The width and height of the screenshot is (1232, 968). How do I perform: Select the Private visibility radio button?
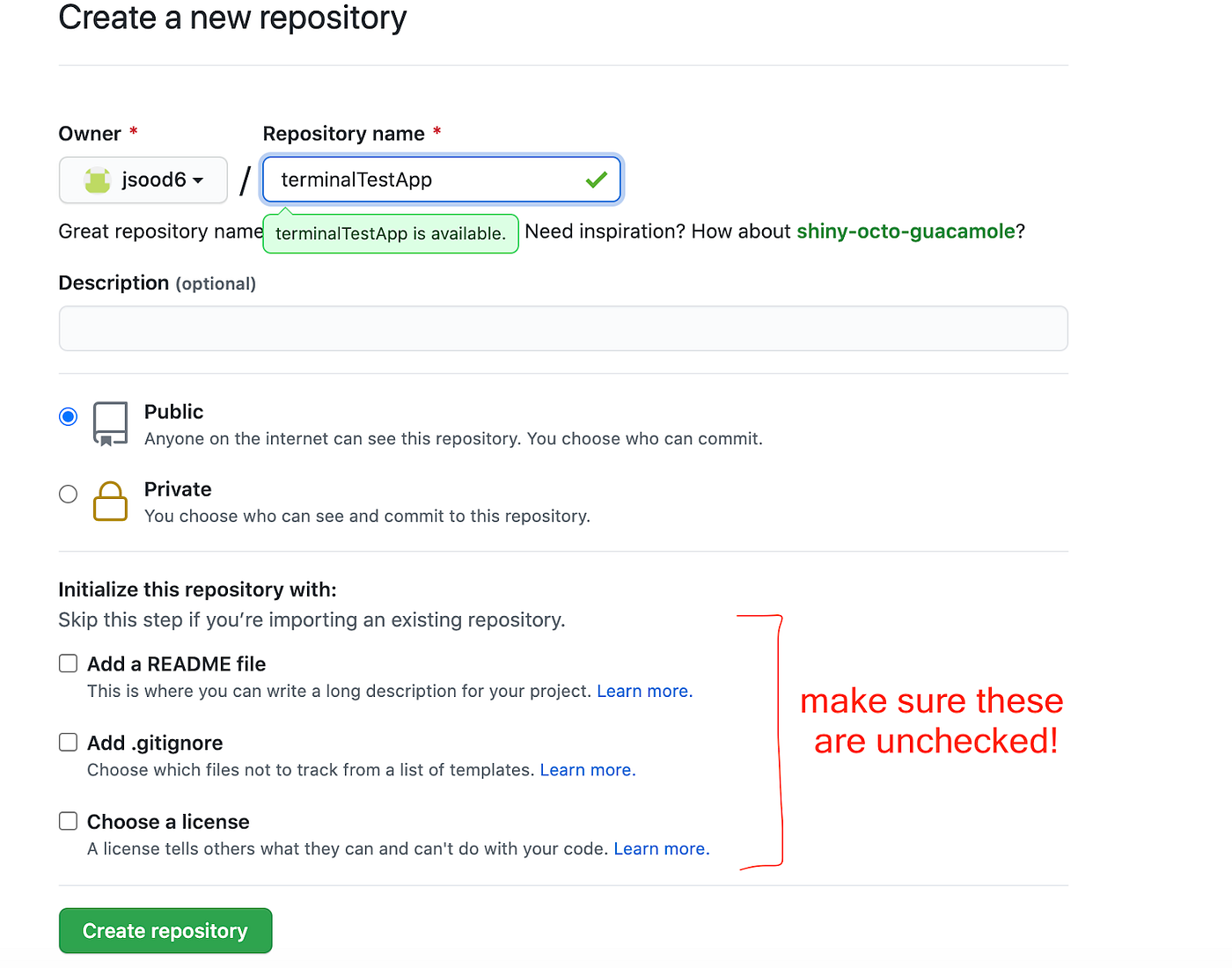[68, 494]
